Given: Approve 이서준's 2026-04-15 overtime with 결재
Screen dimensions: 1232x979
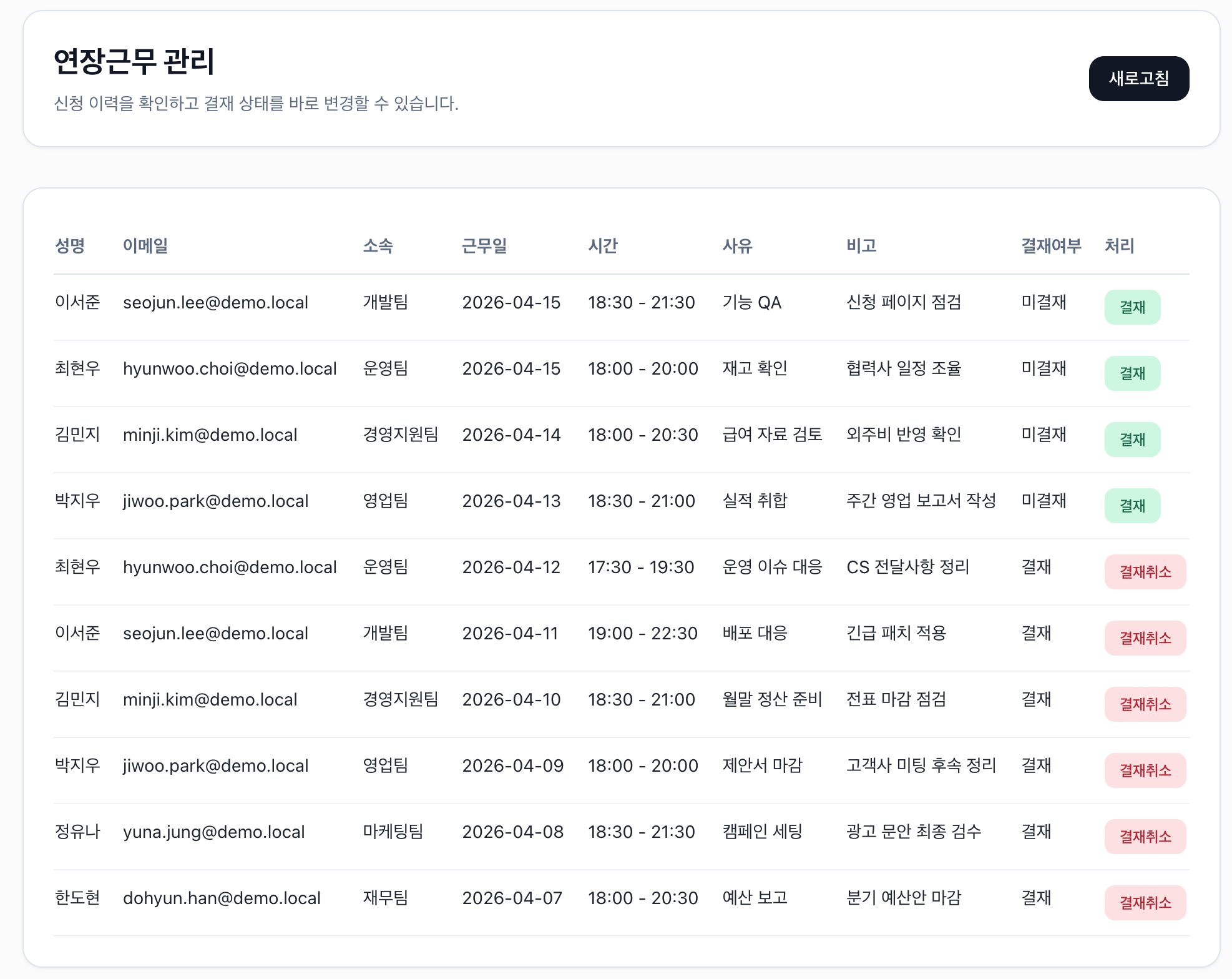Looking at the screenshot, I should tap(1132, 307).
